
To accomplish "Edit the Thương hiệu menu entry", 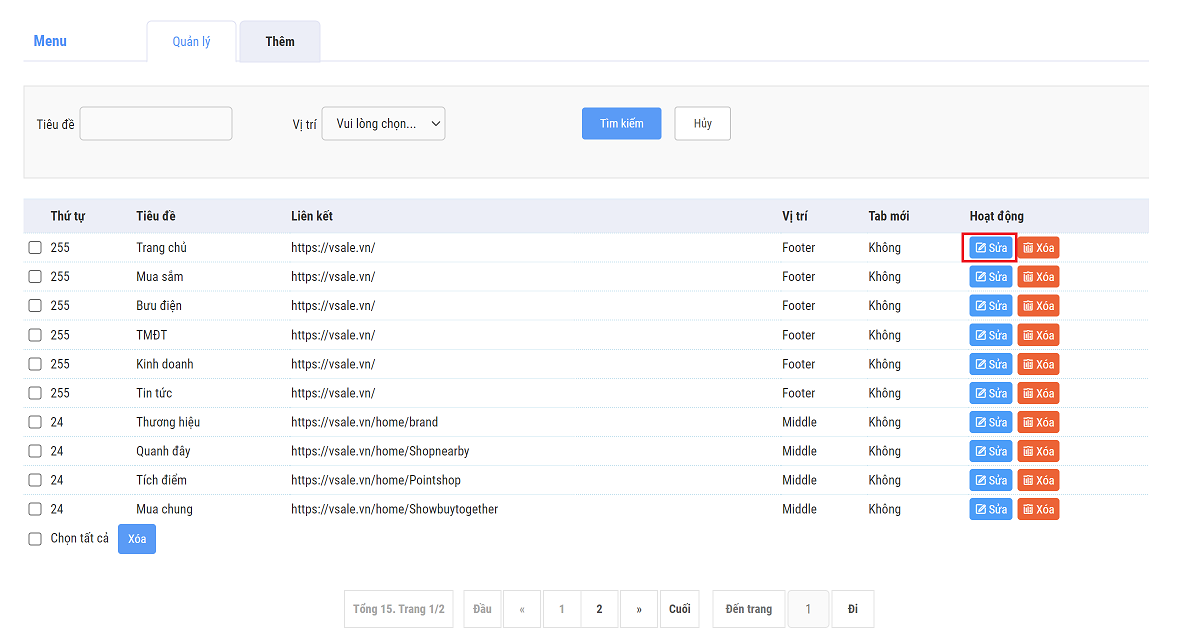I will coord(990,422).
